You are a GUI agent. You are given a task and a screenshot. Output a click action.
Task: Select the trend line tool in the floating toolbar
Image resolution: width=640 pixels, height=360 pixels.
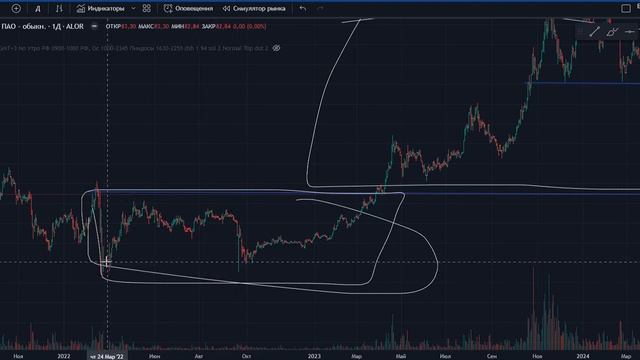point(594,31)
